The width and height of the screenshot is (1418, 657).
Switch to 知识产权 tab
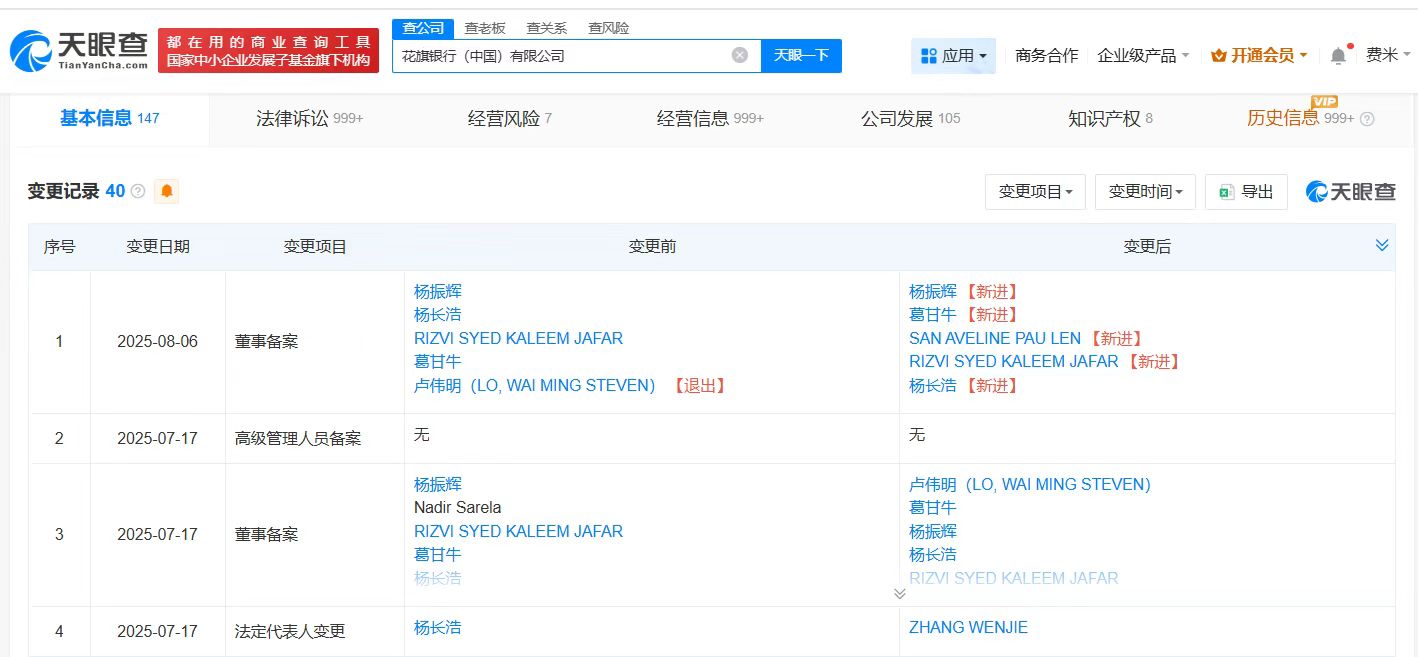(x=1110, y=118)
